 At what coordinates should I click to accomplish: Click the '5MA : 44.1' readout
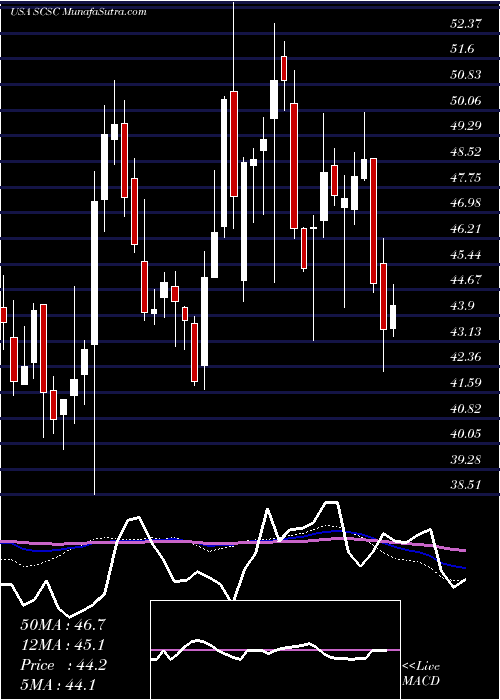pyautogui.click(x=58, y=685)
